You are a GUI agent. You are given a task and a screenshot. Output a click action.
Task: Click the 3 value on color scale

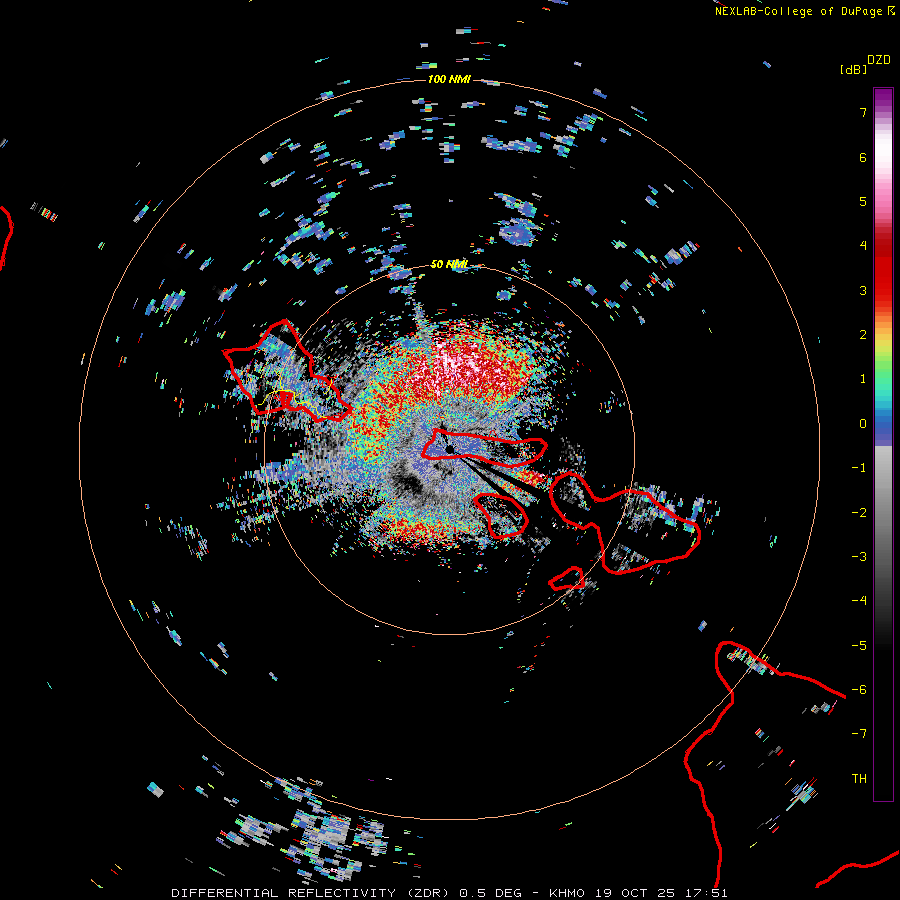pos(863,290)
